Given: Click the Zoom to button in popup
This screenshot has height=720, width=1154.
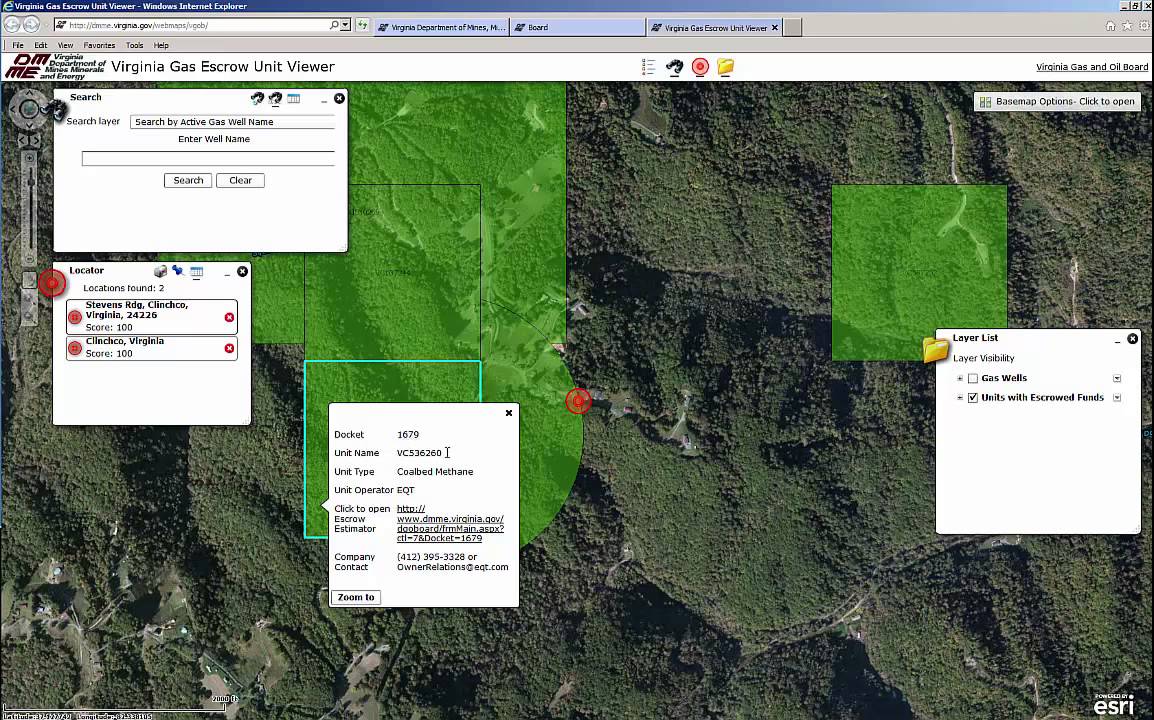Looking at the screenshot, I should pyautogui.click(x=356, y=597).
